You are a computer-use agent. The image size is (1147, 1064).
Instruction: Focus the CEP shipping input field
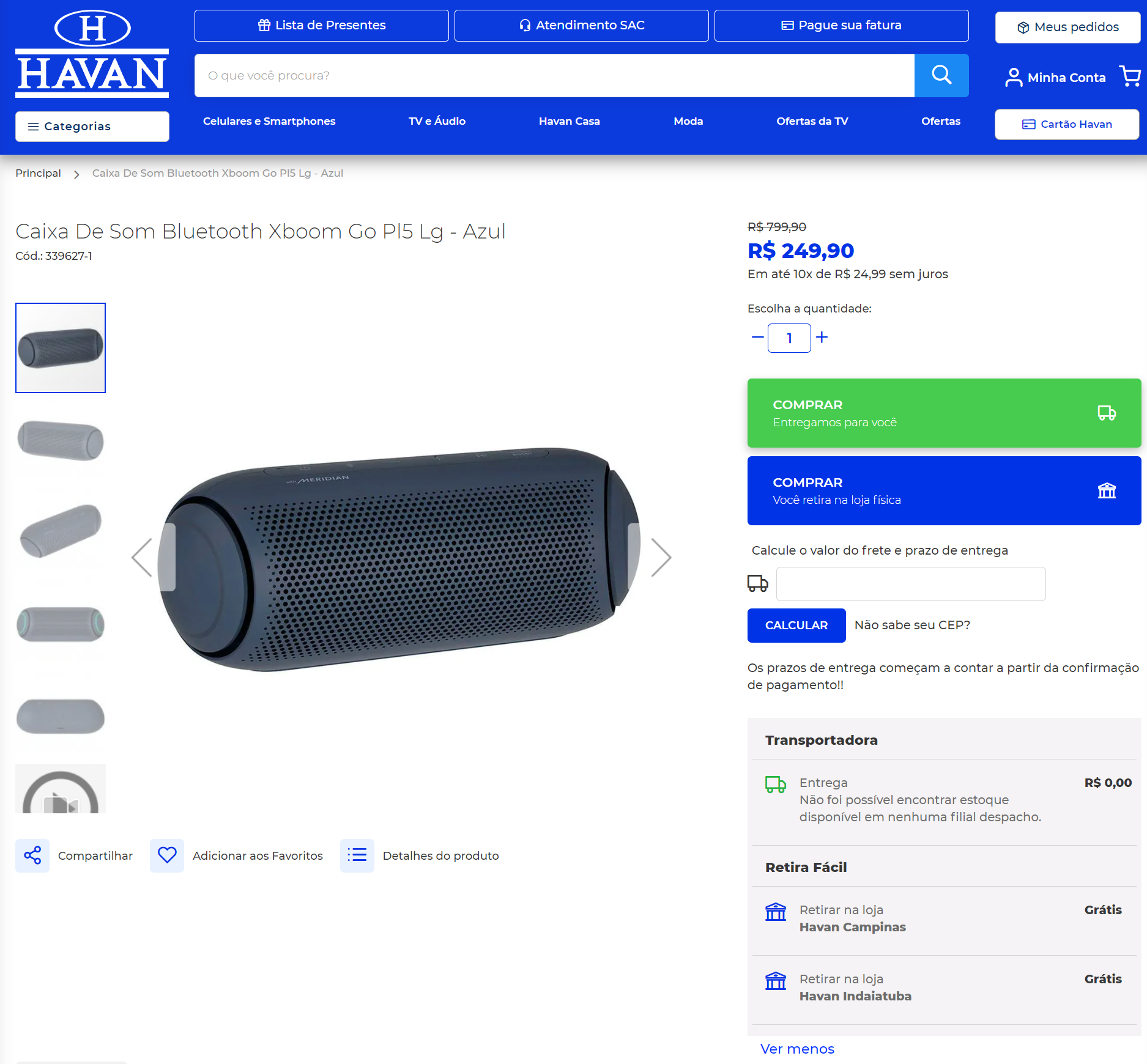click(x=911, y=584)
